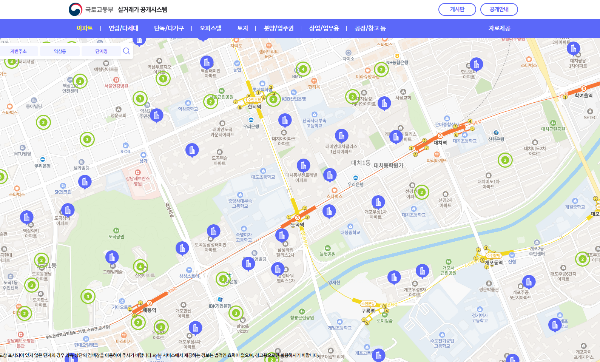
Task: Click the 게시판 button in the header
Action: [x=457, y=10]
